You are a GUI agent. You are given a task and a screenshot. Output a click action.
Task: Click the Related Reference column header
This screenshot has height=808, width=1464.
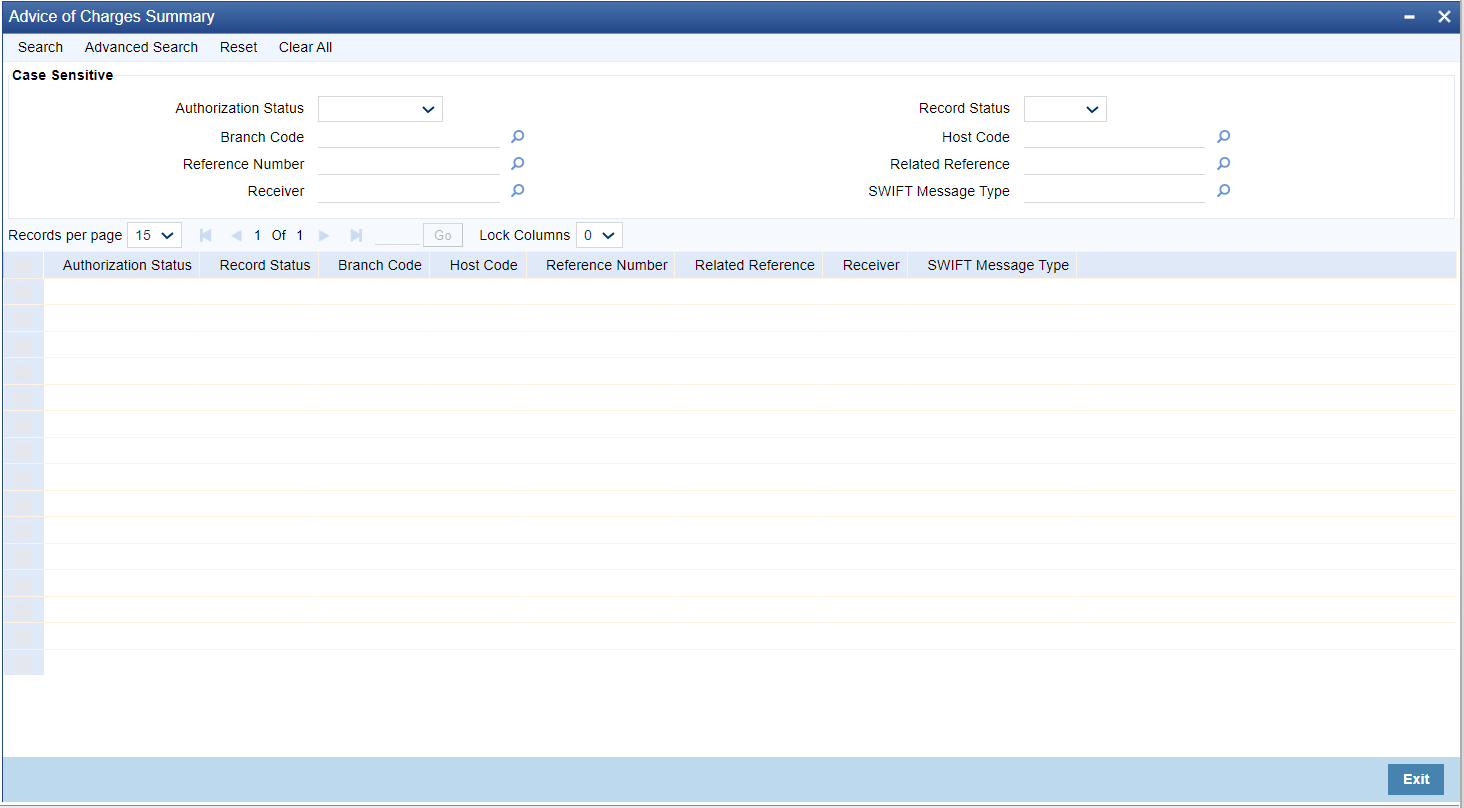click(x=755, y=265)
